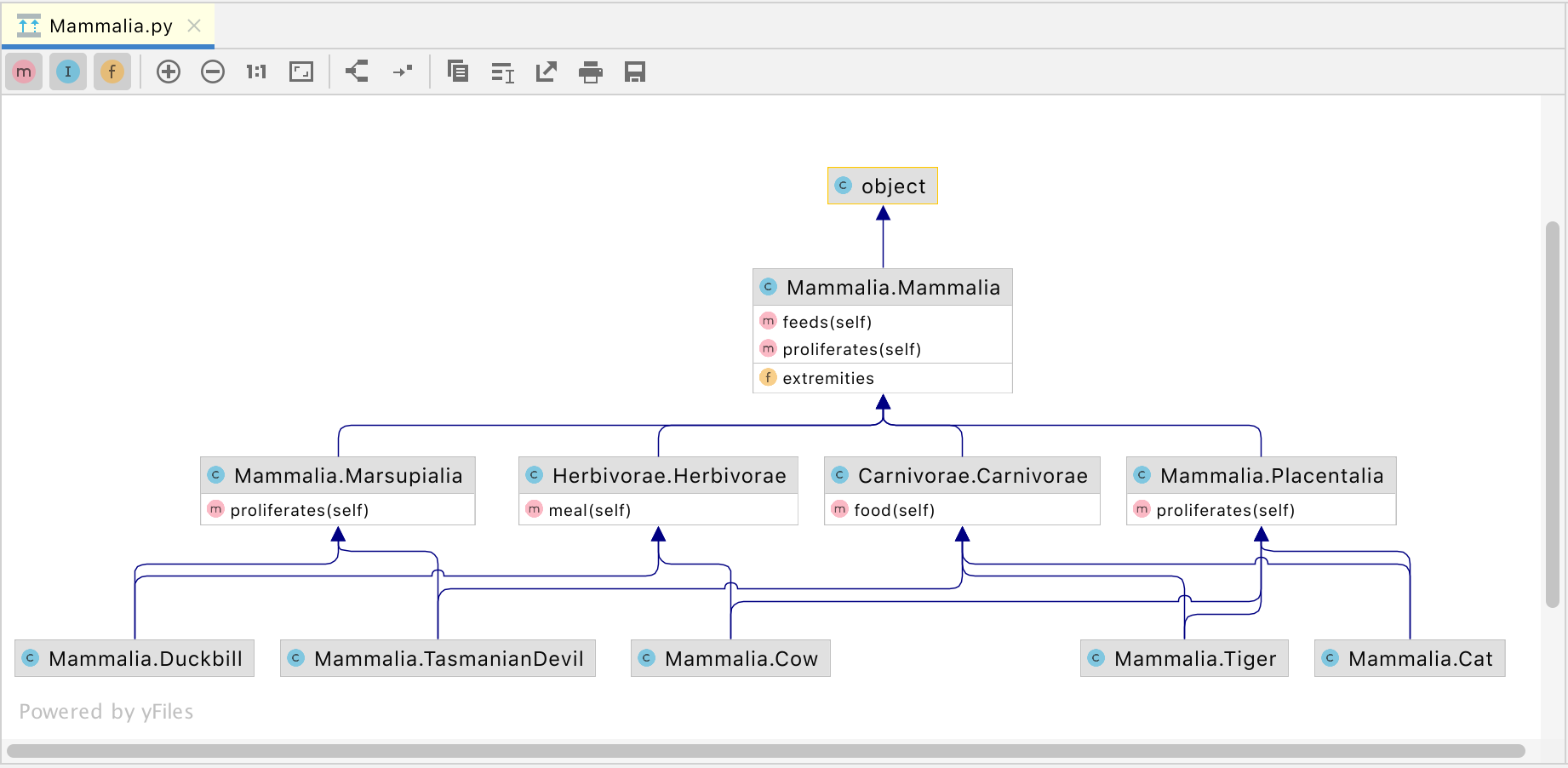
Task: Apply current layout to the diagram
Action: click(502, 72)
